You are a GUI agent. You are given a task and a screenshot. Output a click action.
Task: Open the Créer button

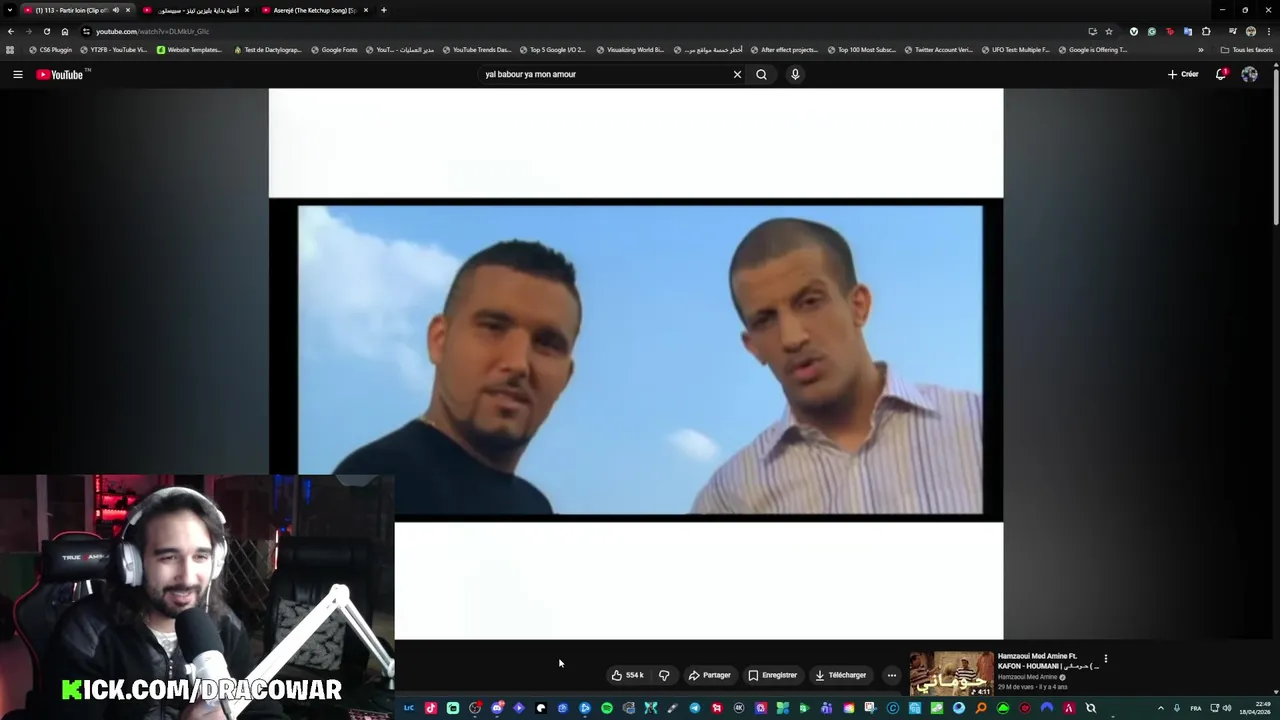click(x=1183, y=74)
